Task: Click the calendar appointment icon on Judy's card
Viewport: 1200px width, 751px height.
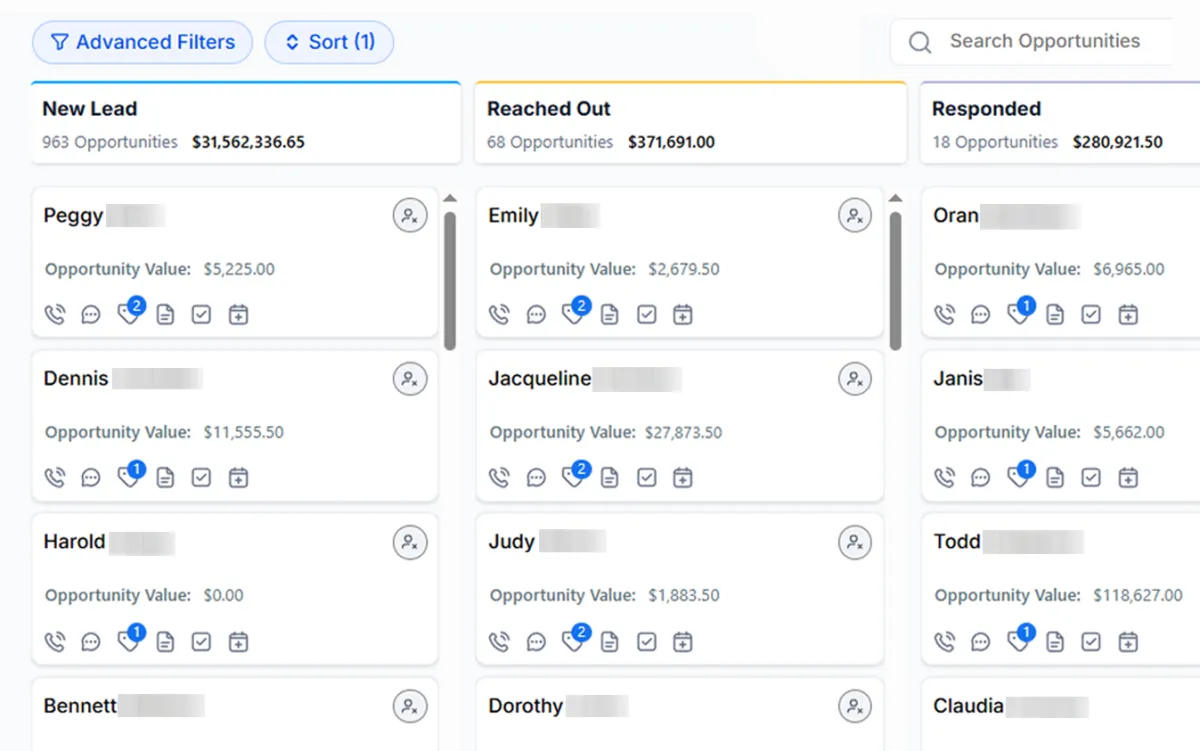Action: 682,641
